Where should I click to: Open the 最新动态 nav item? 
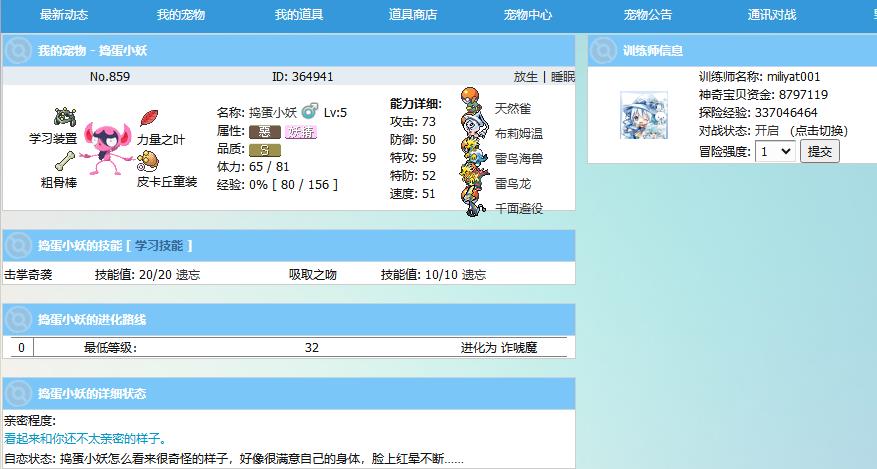click(64, 15)
